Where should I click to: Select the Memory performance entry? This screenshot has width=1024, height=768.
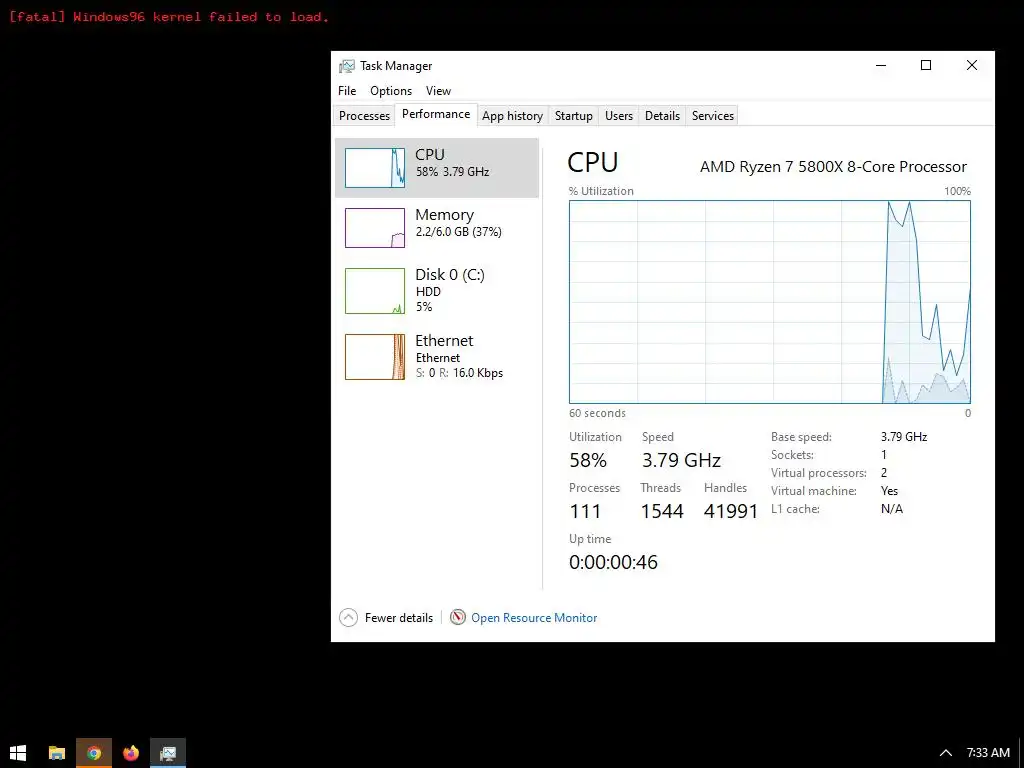tap(437, 227)
